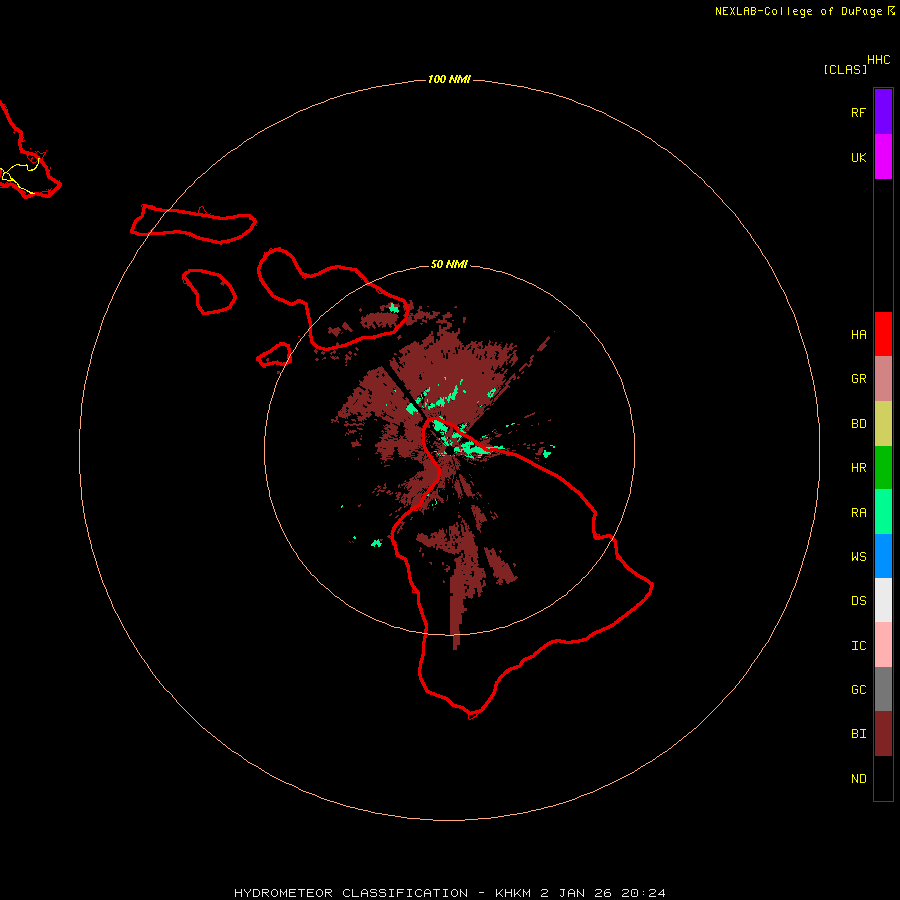
Task: Click the HHC product code text
Action: coord(878,60)
